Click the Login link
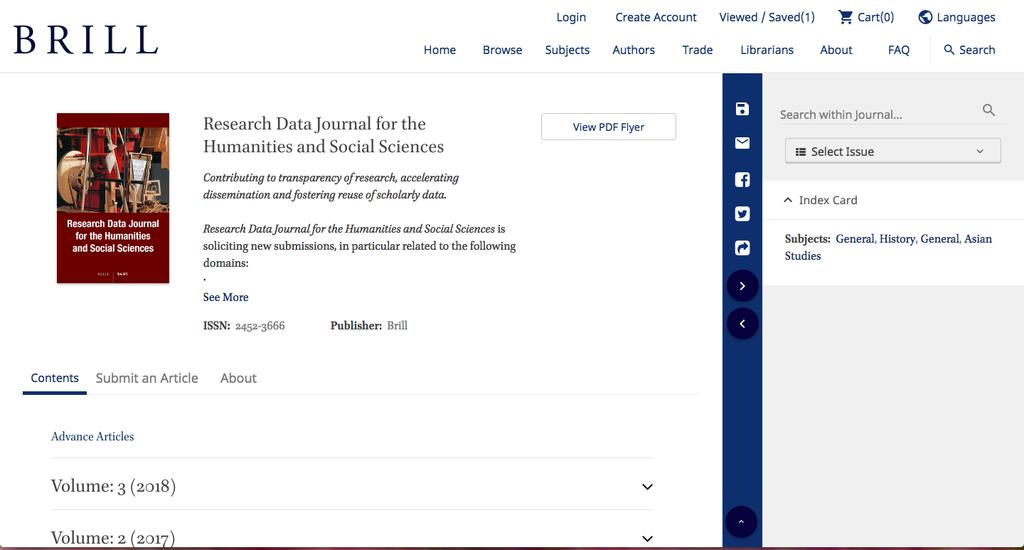The width and height of the screenshot is (1024, 550). pos(571,17)
